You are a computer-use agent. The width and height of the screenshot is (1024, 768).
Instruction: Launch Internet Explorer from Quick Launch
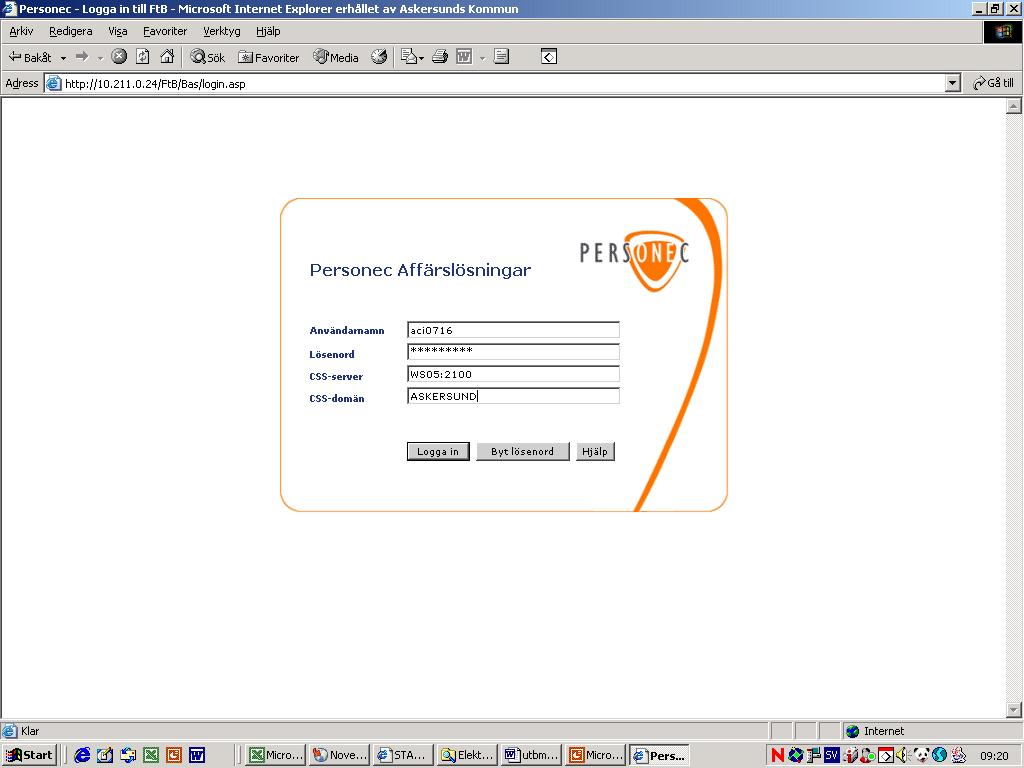coord(82,755)
